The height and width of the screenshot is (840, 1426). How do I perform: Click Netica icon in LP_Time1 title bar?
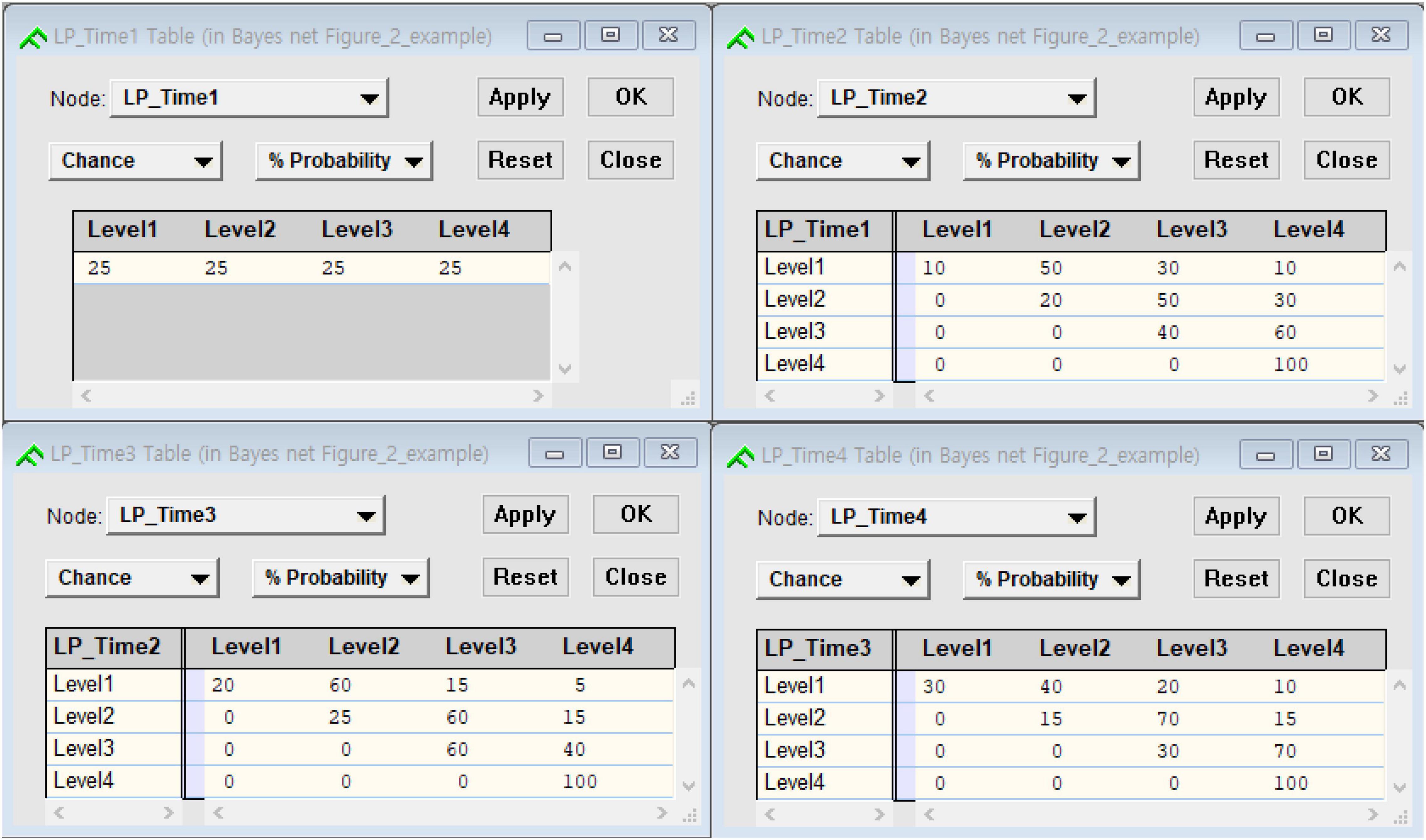click(33, 38)
